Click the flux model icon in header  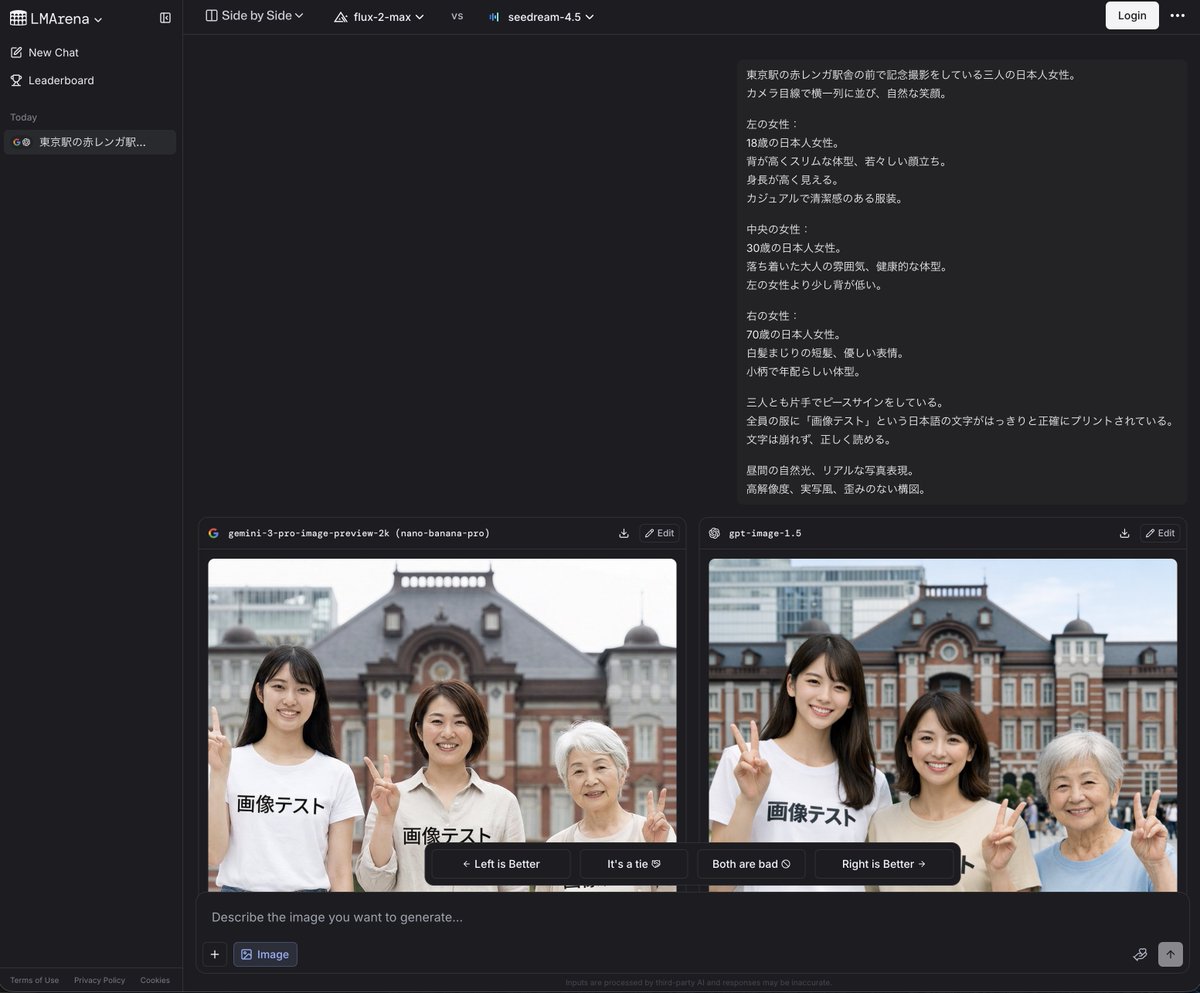340,17
